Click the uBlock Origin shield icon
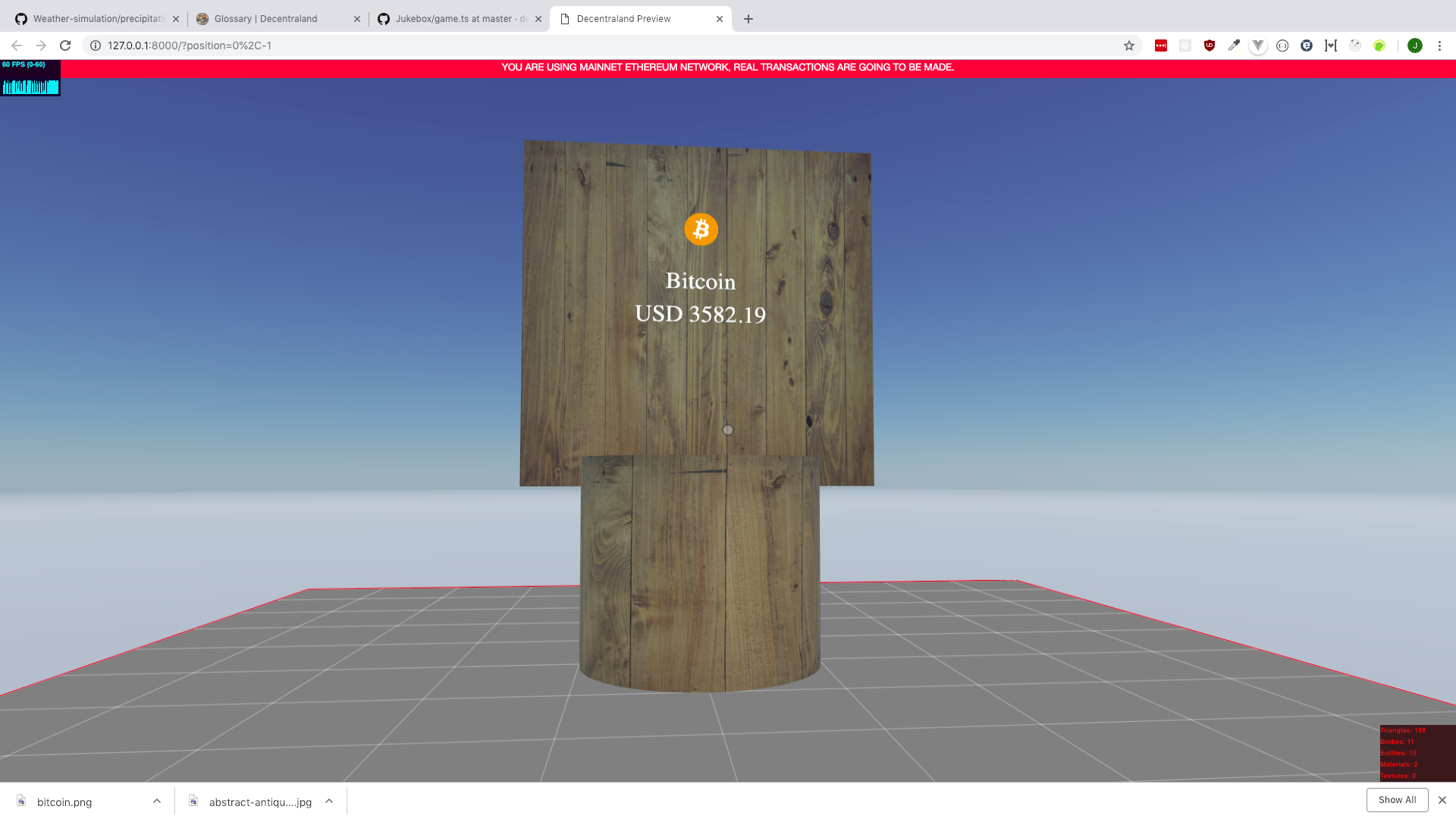 (1210, 45)
